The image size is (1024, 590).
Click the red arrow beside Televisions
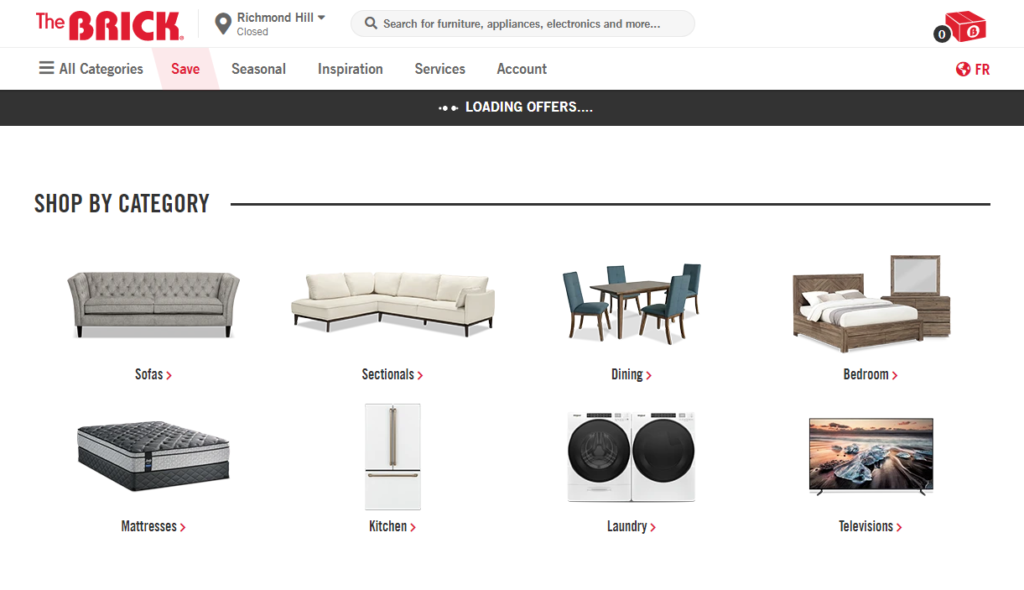899,527
